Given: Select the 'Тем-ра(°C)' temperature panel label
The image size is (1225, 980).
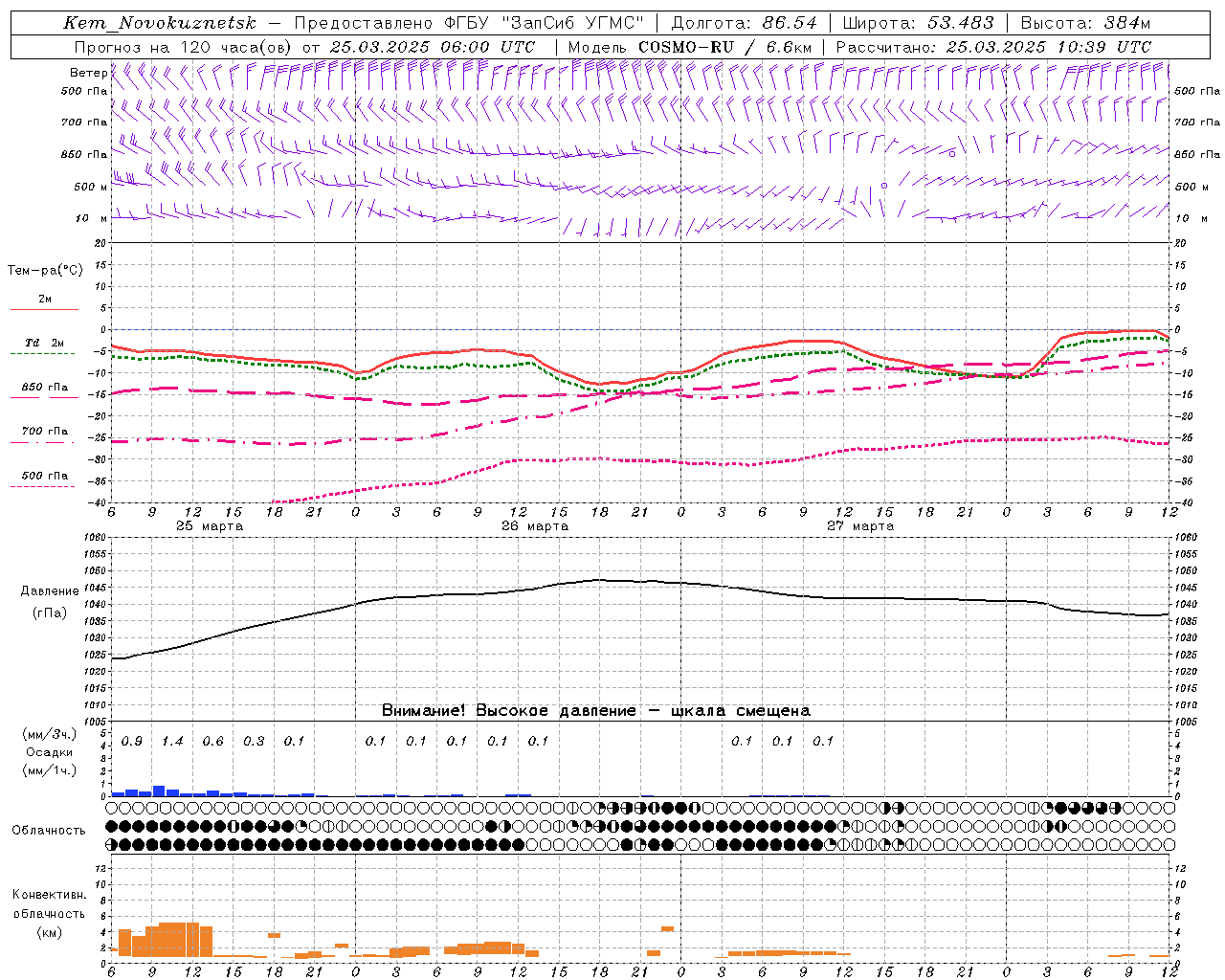Looking at the screenshot, I should (x=45, y=271).
